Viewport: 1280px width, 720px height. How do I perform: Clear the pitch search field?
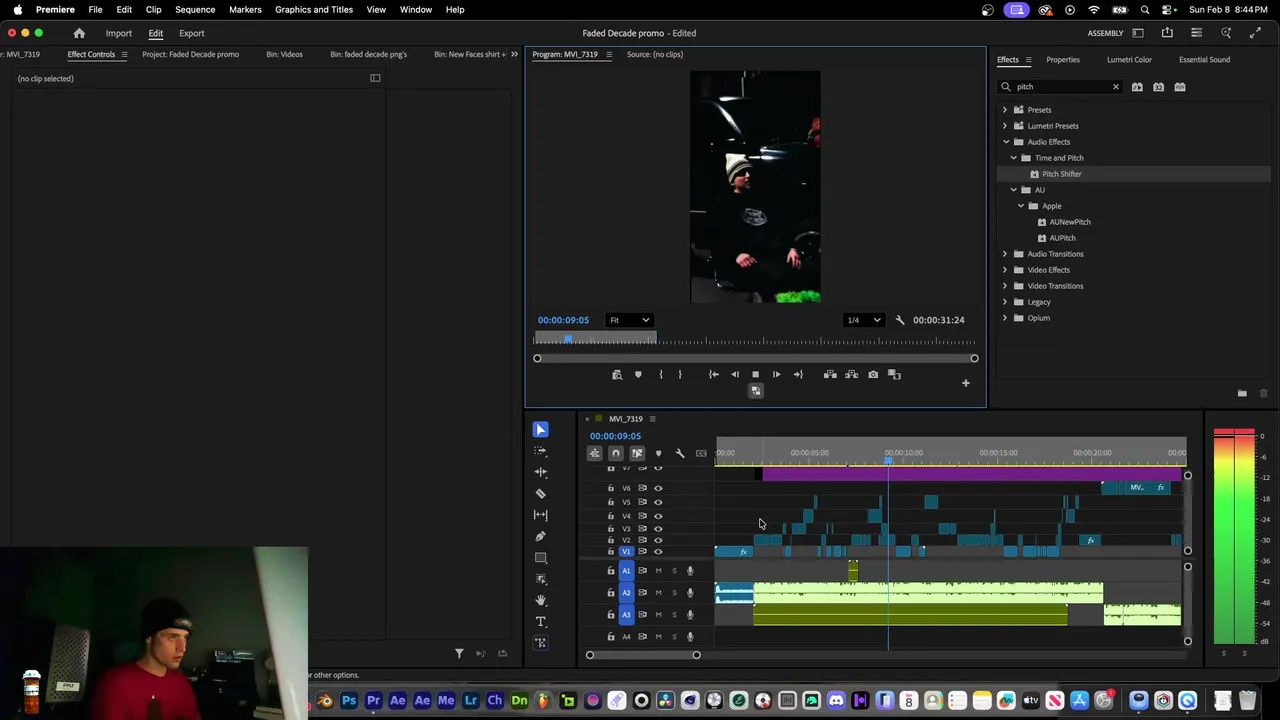(1116, 87)
